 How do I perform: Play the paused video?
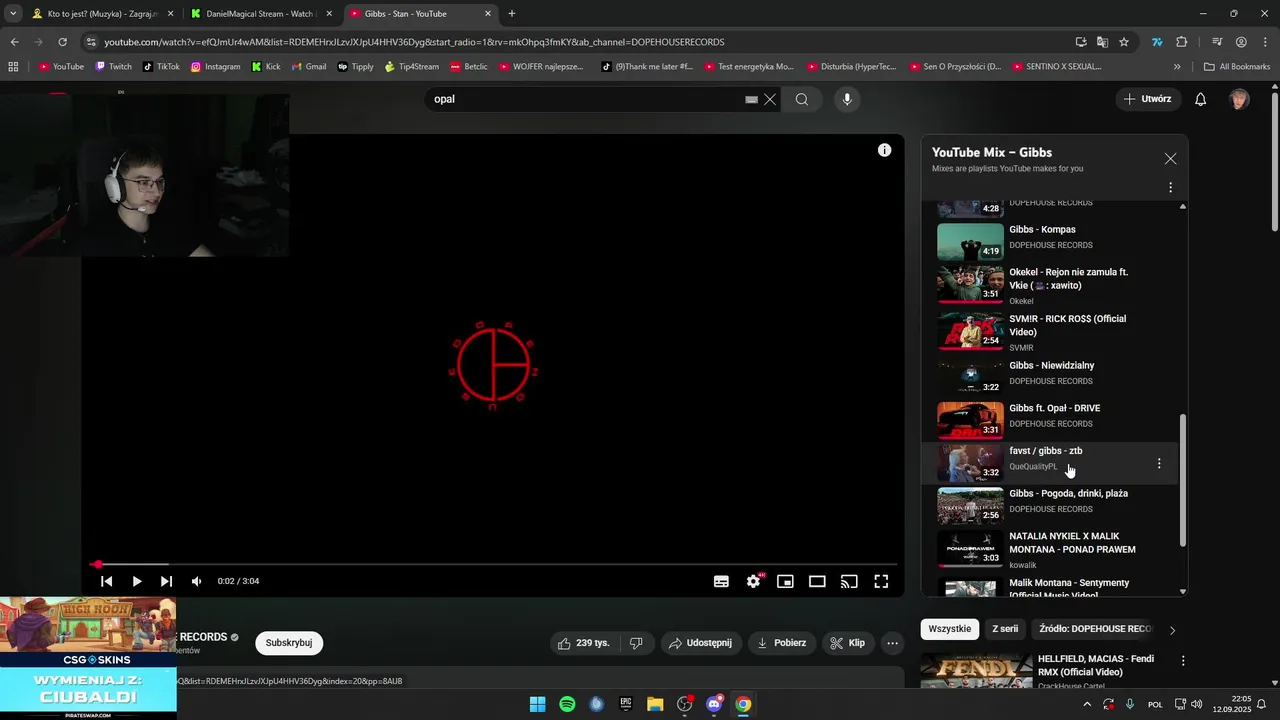click(x=137, y=581)
